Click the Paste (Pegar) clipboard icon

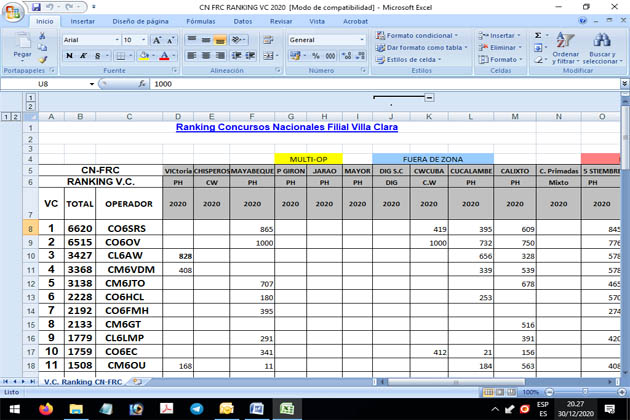(x=23, y=41)
